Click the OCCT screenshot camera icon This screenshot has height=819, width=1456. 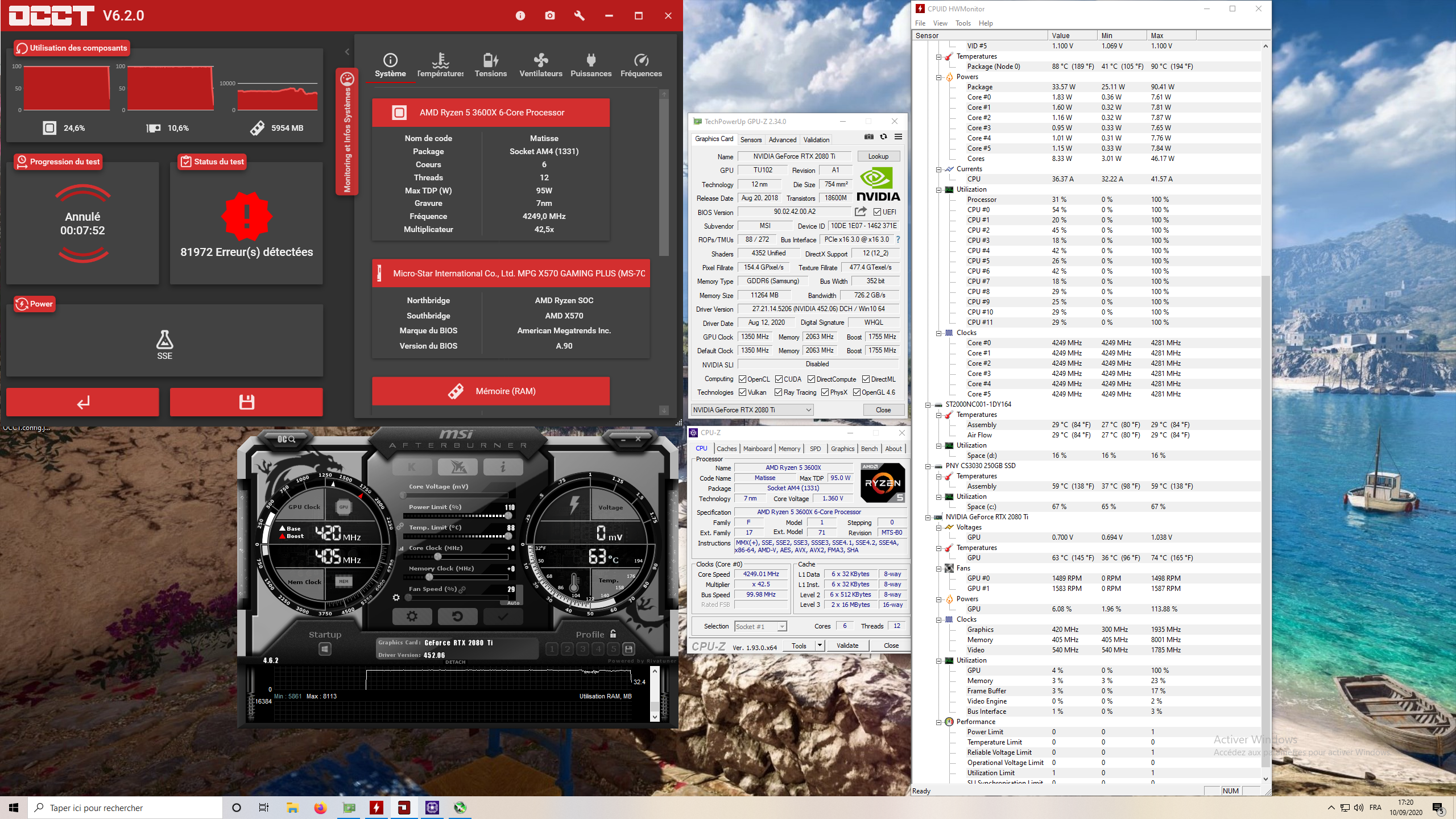coord(549,16)
